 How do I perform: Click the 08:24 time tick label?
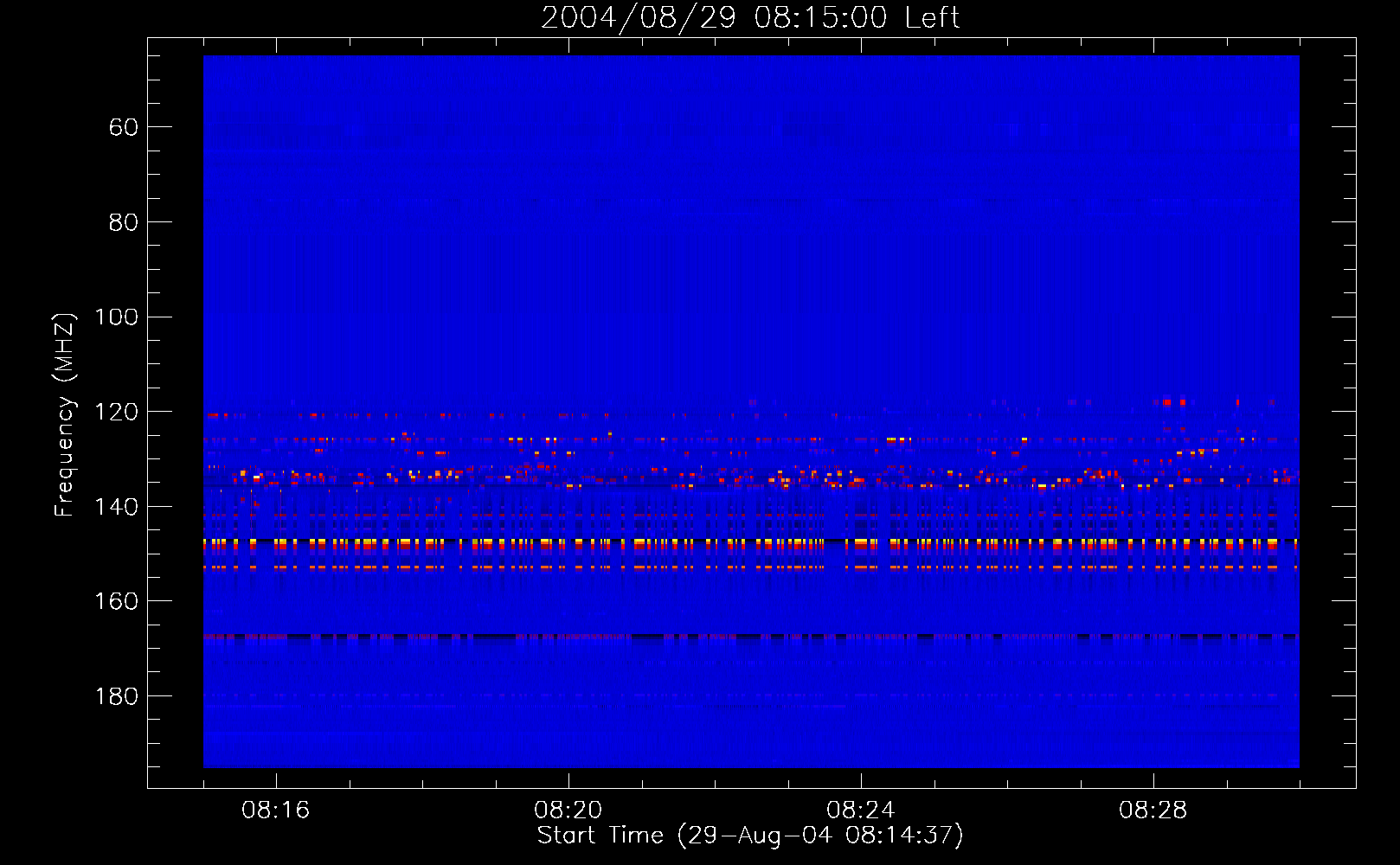pyautogui.click(x=860, y=811)
